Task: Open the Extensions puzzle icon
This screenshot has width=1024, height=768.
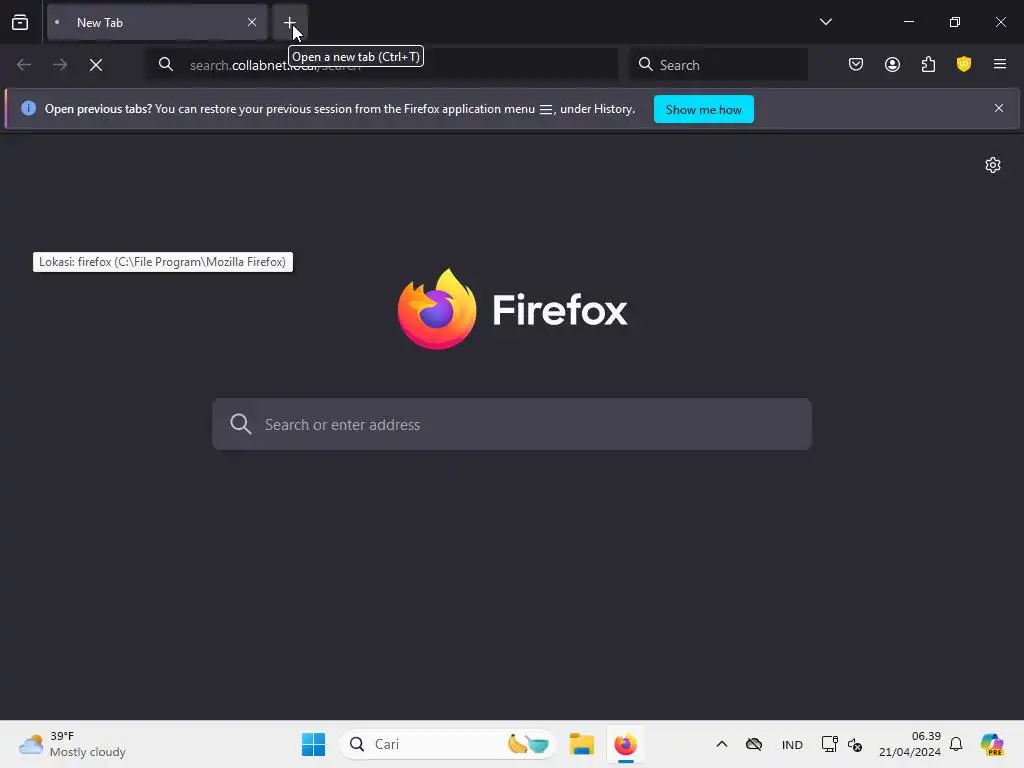Action: 928,64
